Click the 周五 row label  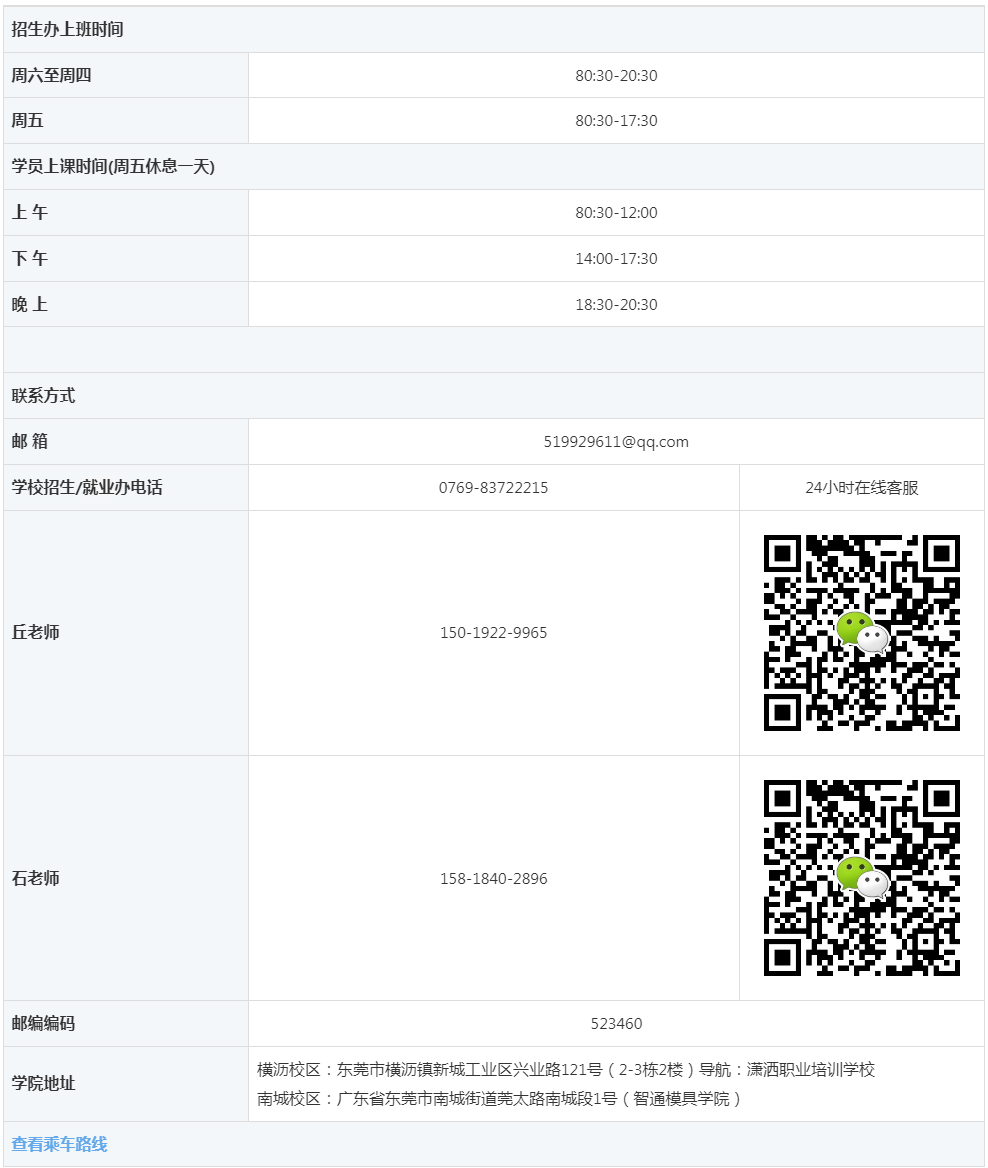point(28,121)
